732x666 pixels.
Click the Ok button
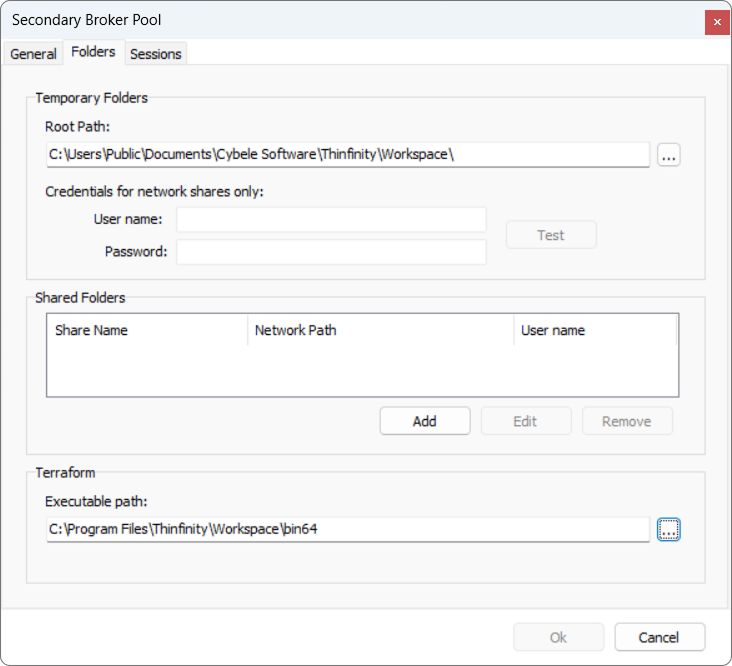click(558, 637)
